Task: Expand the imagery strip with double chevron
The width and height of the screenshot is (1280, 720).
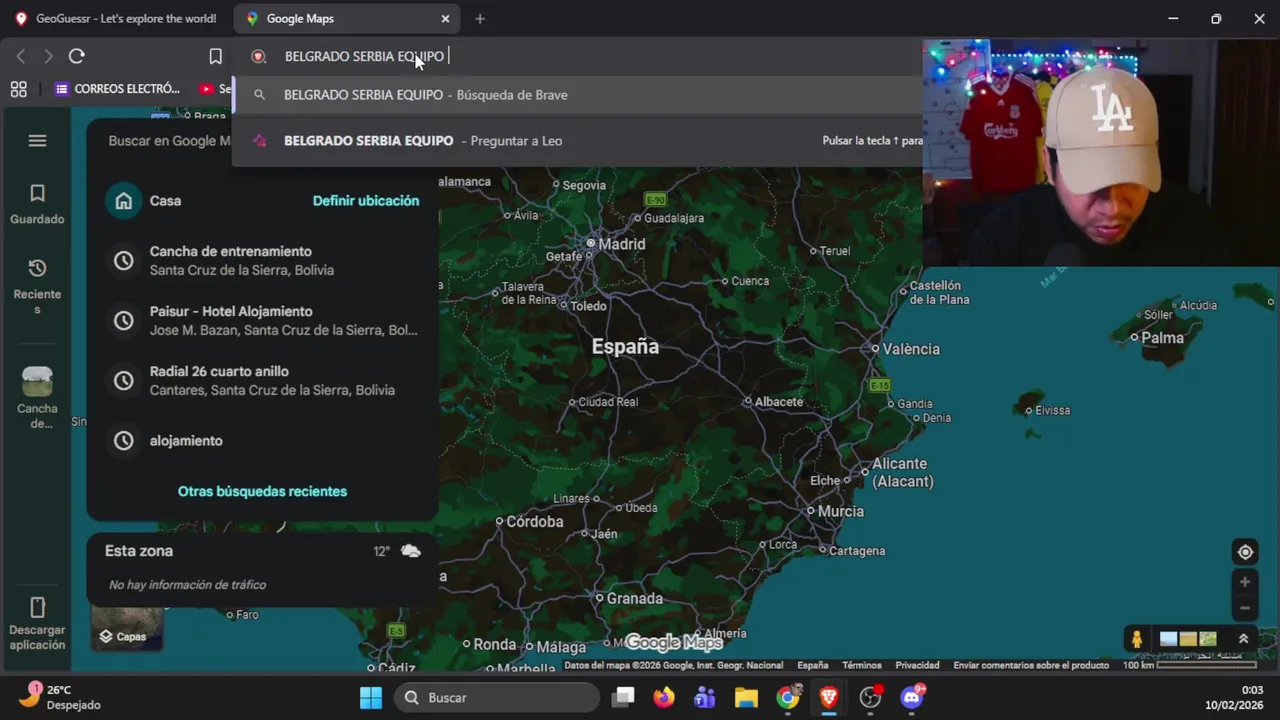Action: coord(1243,639)
